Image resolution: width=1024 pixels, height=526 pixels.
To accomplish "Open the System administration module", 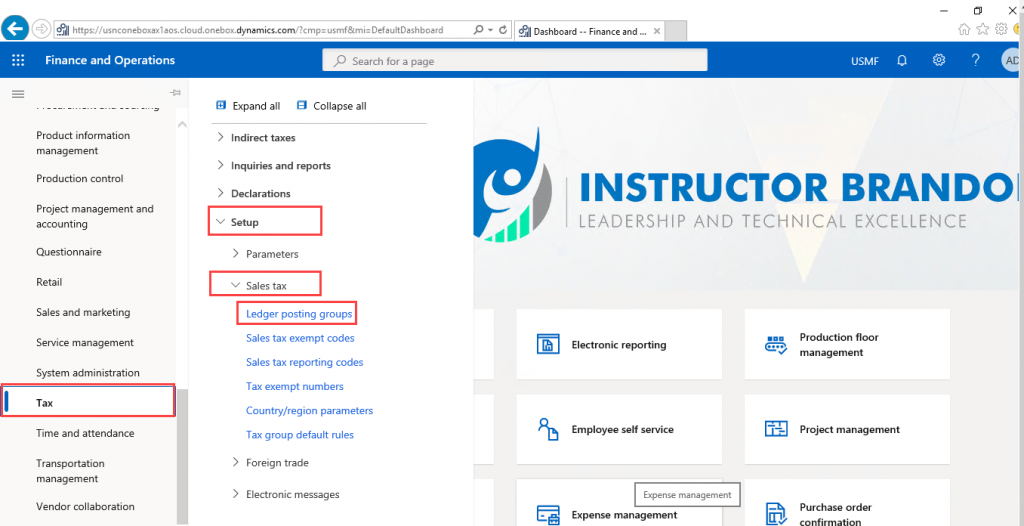I will pyautogui.click(x=88, y=372).
